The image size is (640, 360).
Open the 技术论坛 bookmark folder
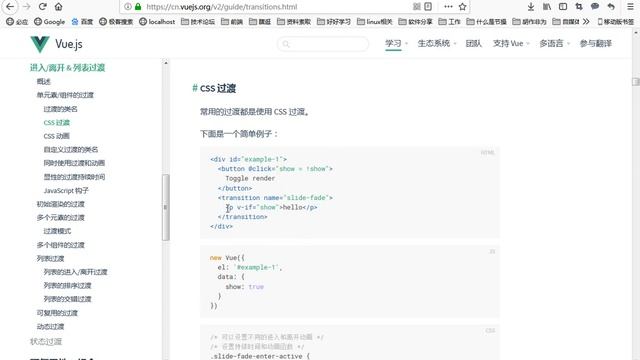point(198,22)
